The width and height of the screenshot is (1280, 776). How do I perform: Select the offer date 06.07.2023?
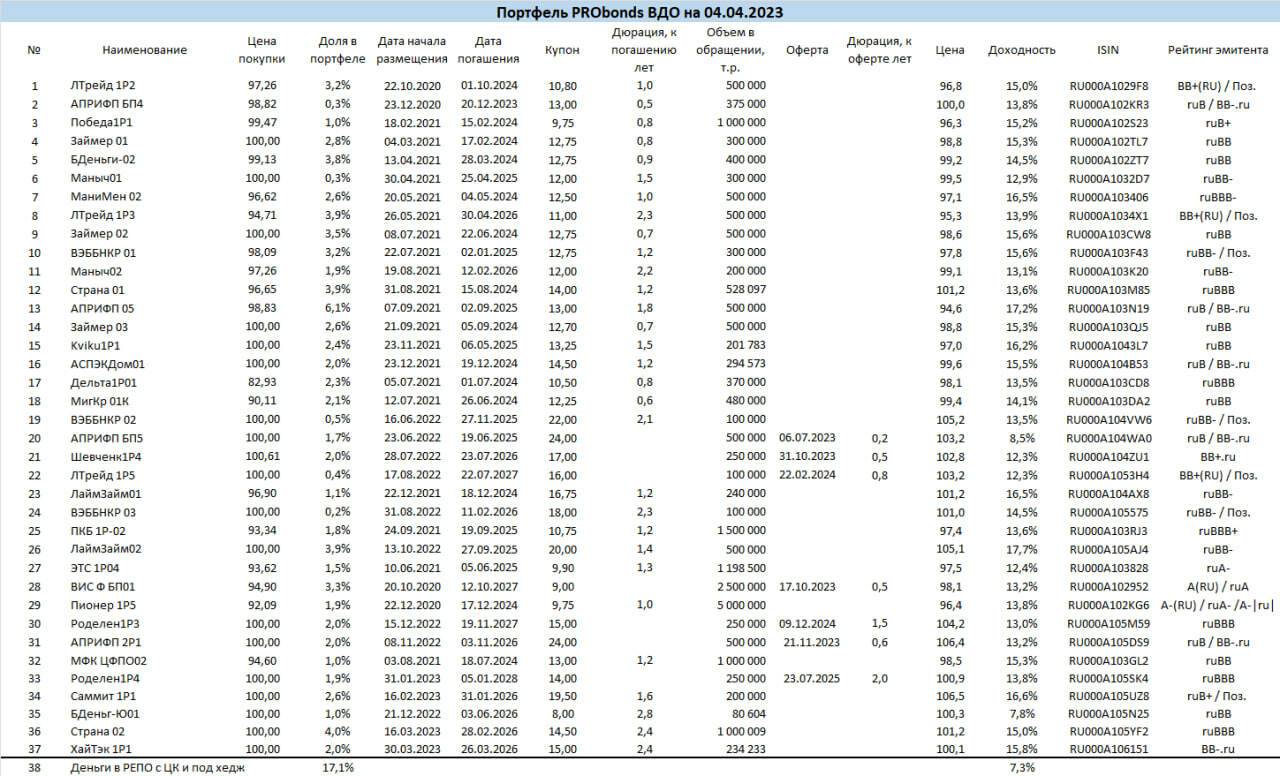tap(807, 438)
